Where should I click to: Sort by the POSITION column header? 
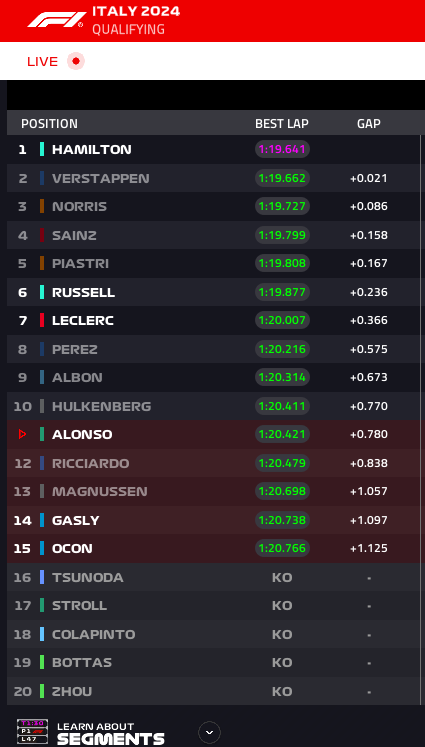49,124
